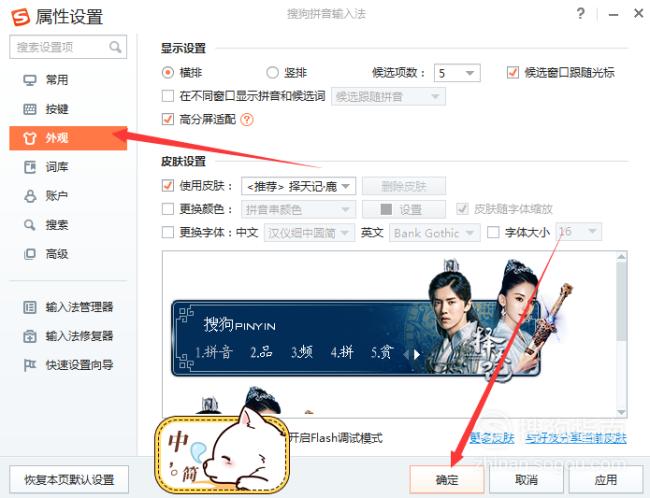Open the 使用皮肤 skin selection dropdown
The height and width of the screenshot is (498, 650).
coord(298,186)
